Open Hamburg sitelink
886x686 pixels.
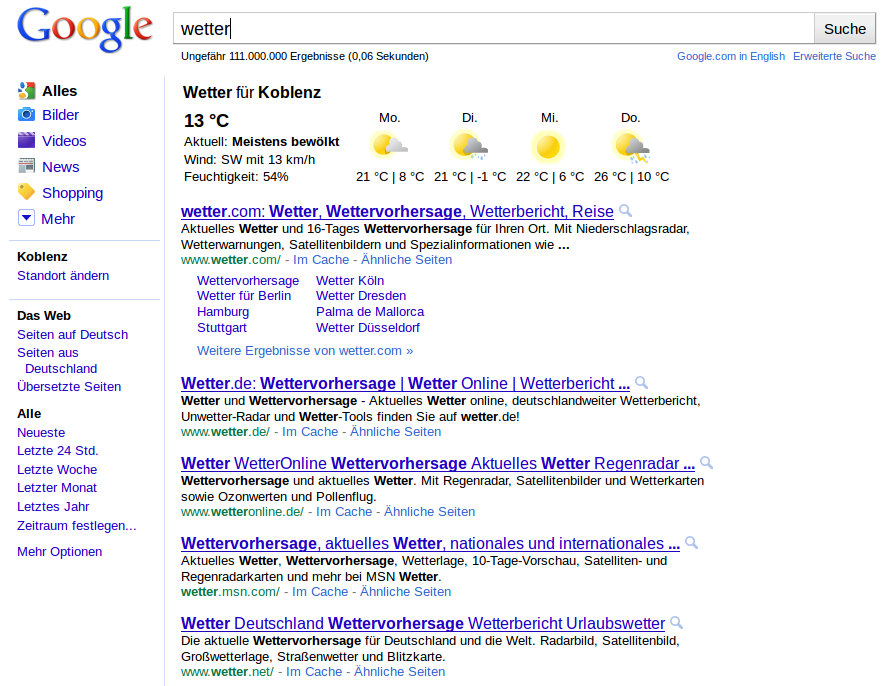(223, 312)
